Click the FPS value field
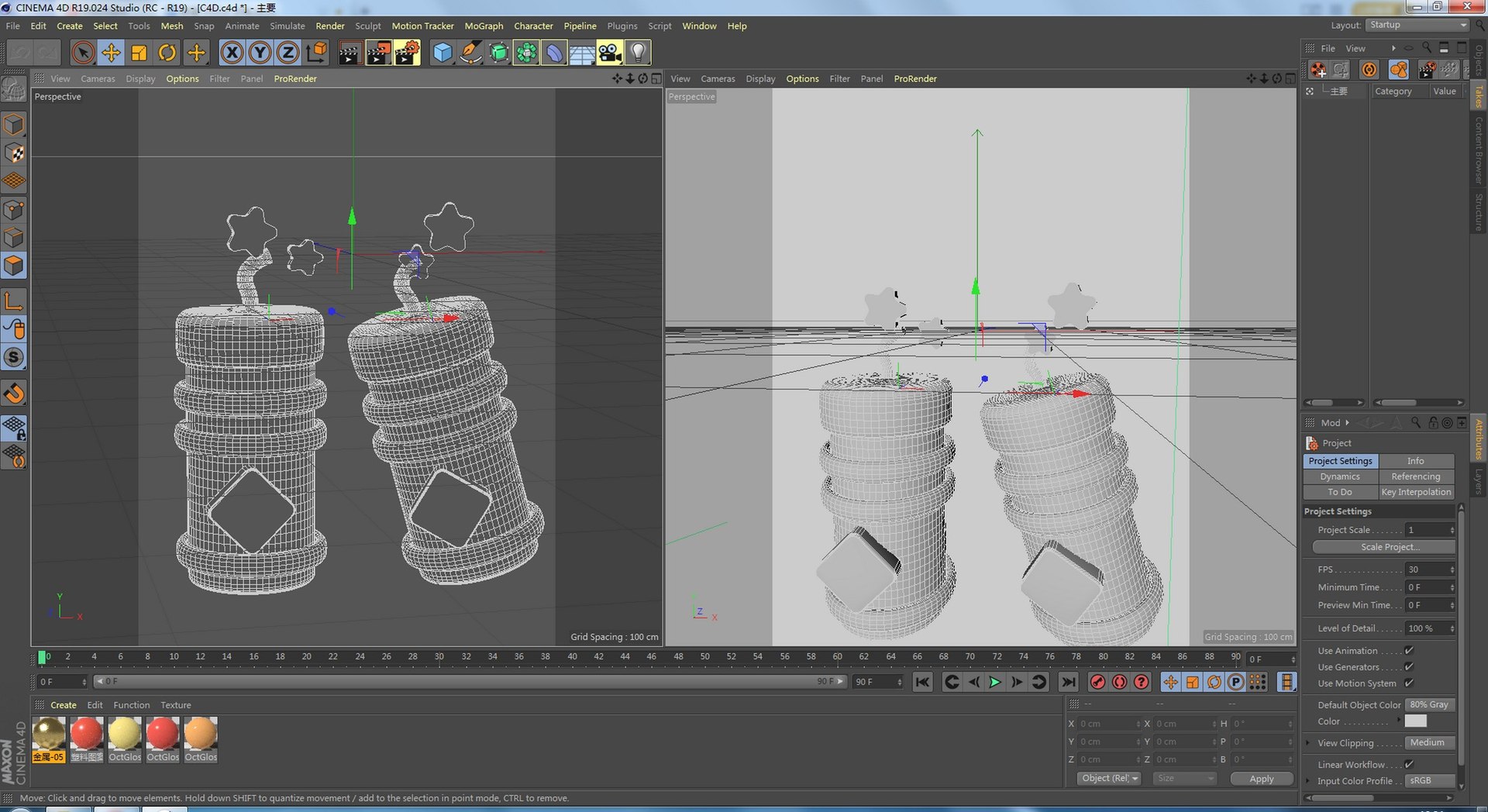The height and width of the screenshot is (812, 1488). (x=1428, y=569)
